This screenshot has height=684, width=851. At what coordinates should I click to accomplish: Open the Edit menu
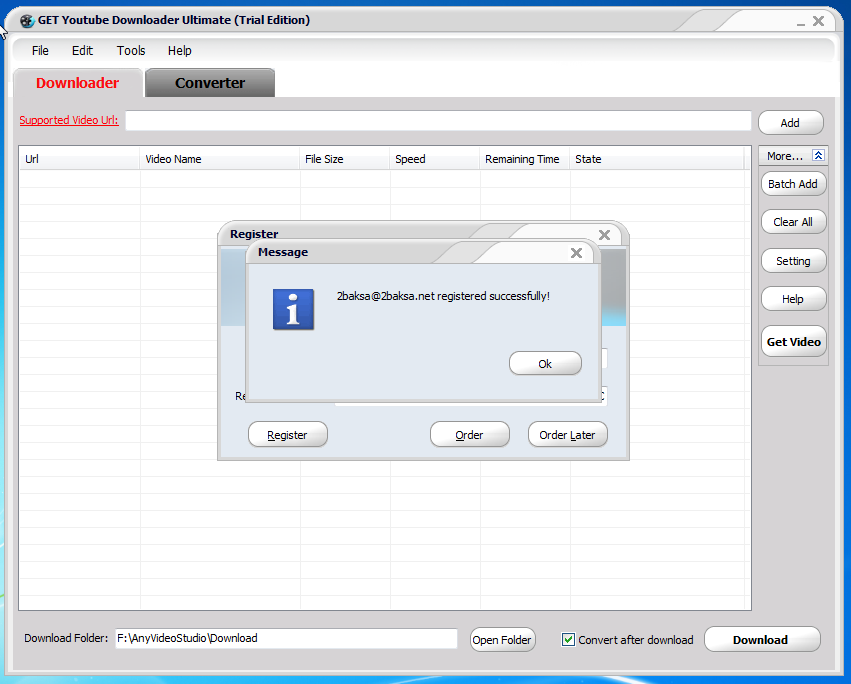[x=82, y=50]
